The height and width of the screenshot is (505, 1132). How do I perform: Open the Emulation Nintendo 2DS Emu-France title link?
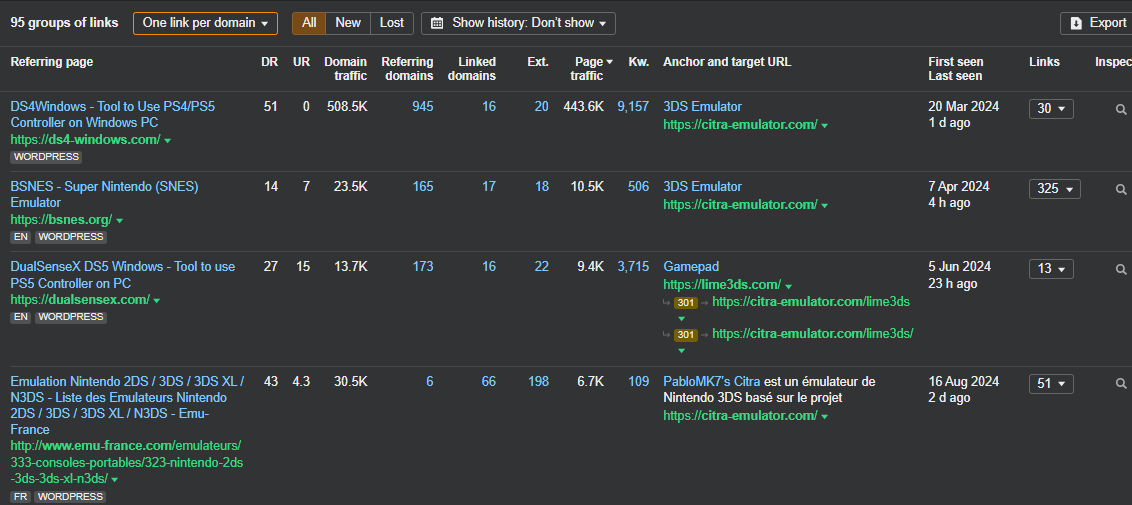[x=127, y=405]
